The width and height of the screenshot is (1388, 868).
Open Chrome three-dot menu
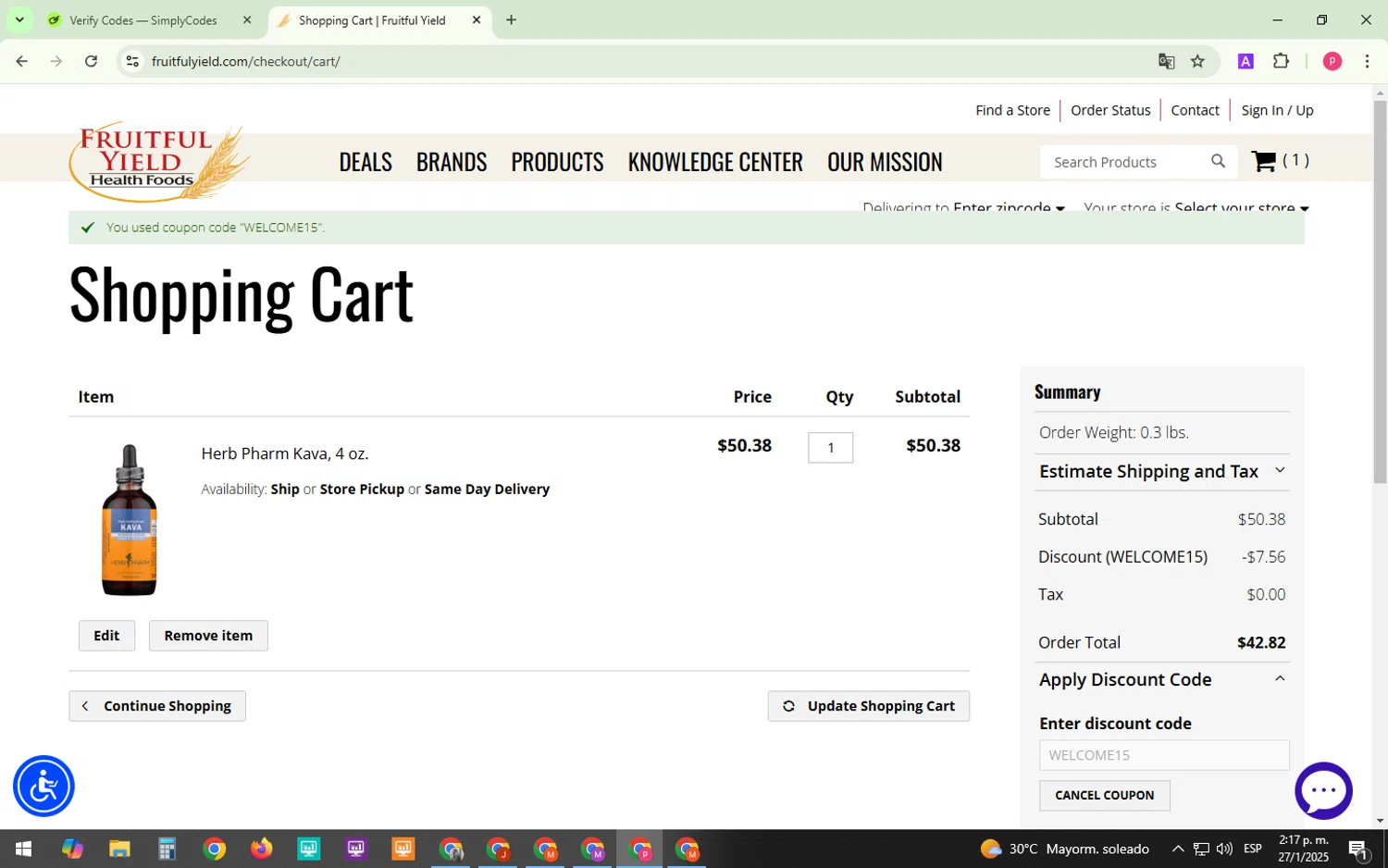[1367, 61]
